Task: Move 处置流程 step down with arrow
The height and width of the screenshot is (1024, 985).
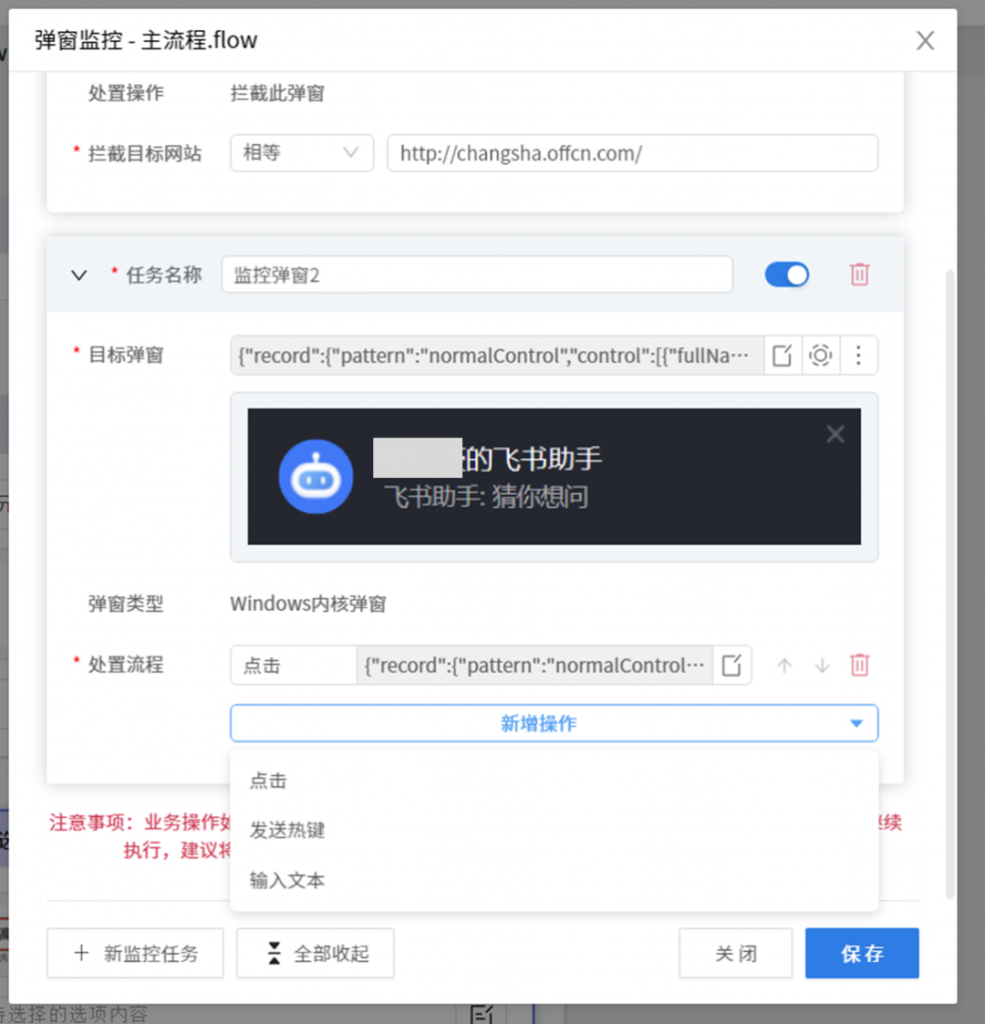Action: pos(822,665)
